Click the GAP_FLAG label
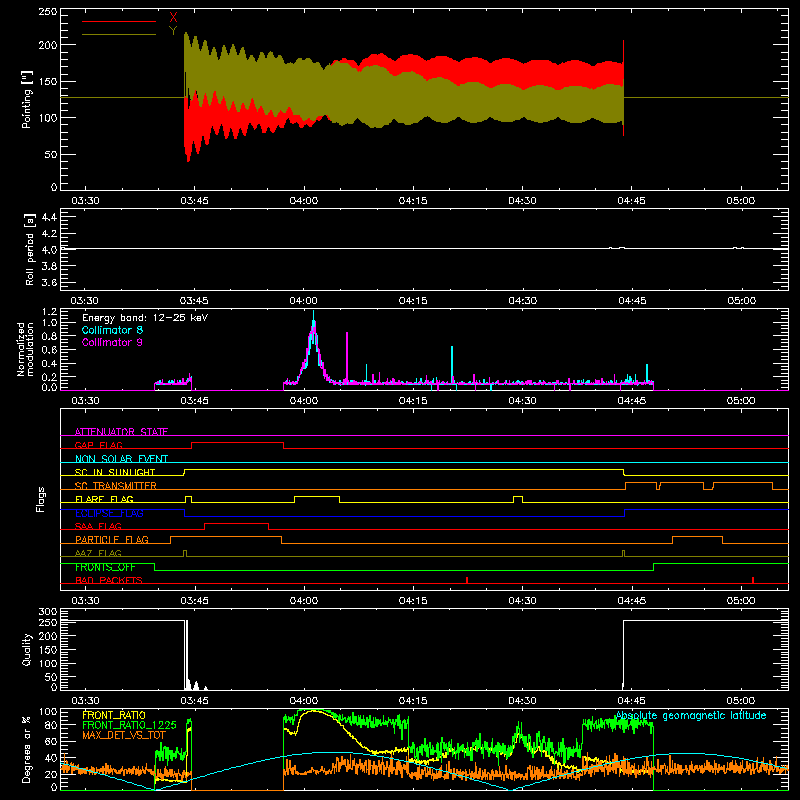This screenshot has width=800, height=800. coord(98,445)
